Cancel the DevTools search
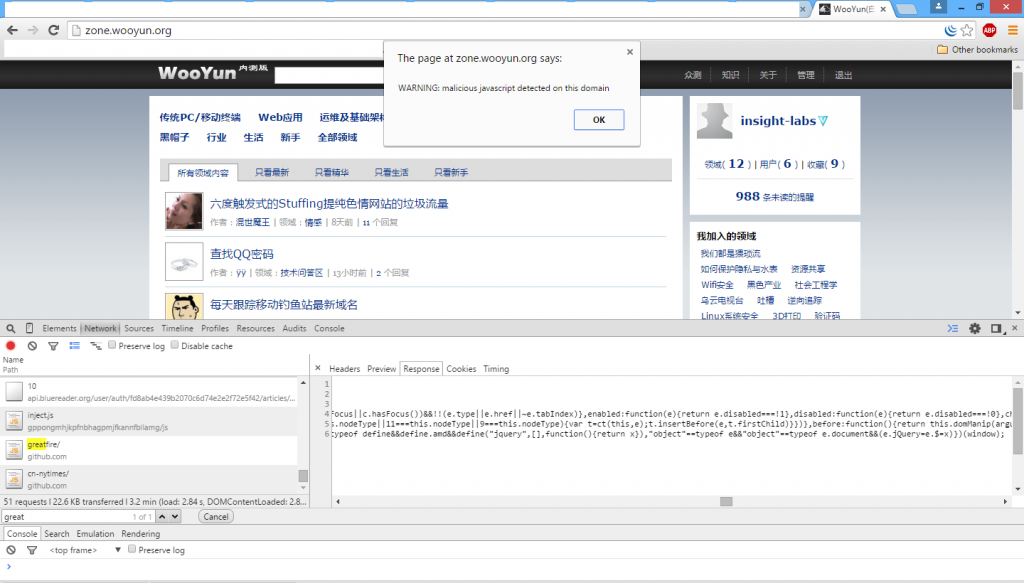The image size is (1024, 583). click(x=216, y=517)
